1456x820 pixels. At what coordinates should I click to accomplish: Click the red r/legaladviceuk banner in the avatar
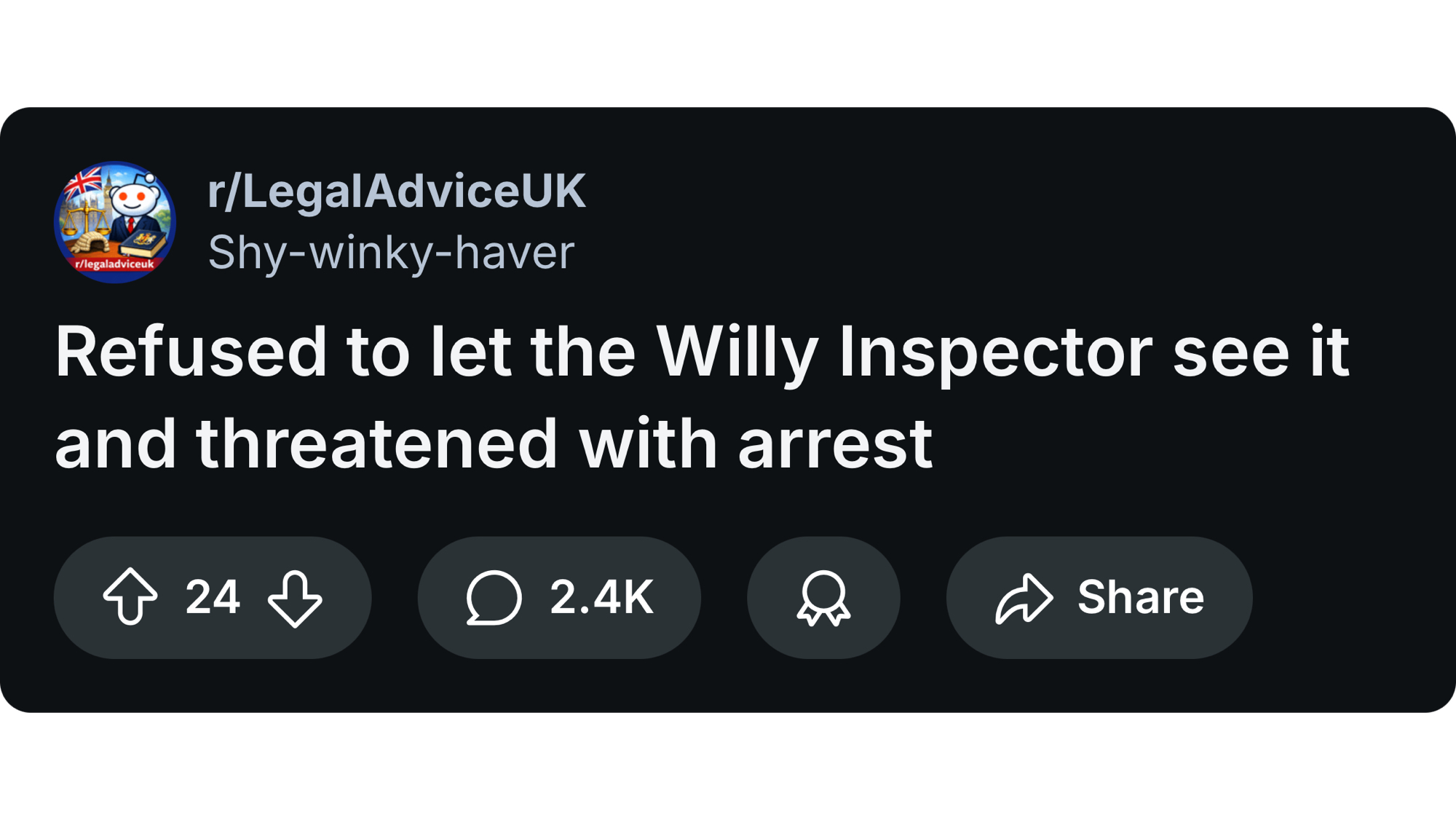[114, 265]
